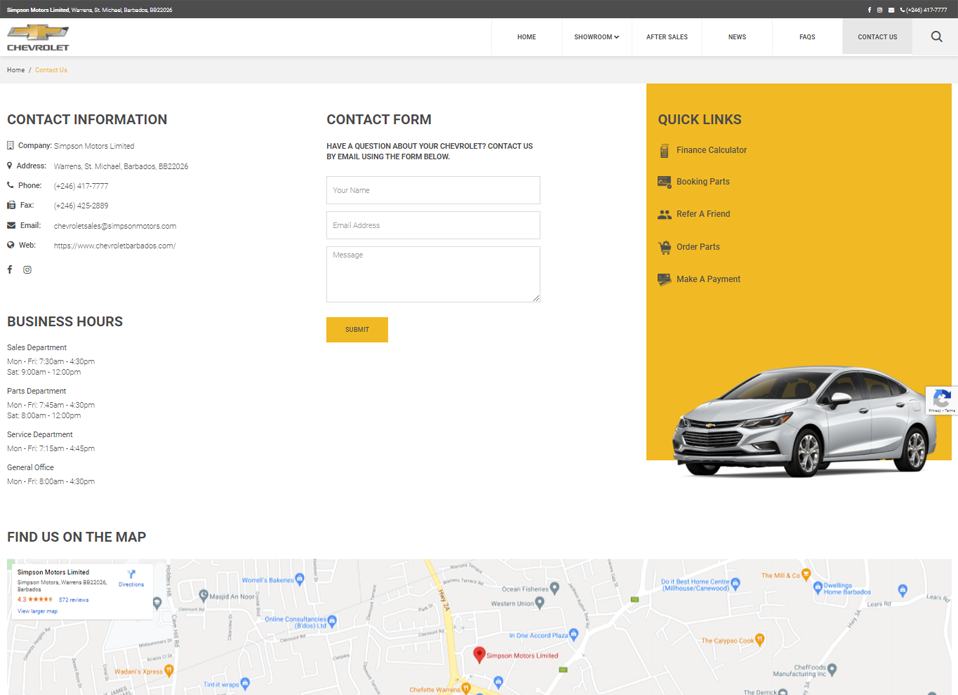This screenshot has height=695, width=958.
Task: Open the Facebook icon under contact information
Action: (10, 270)
